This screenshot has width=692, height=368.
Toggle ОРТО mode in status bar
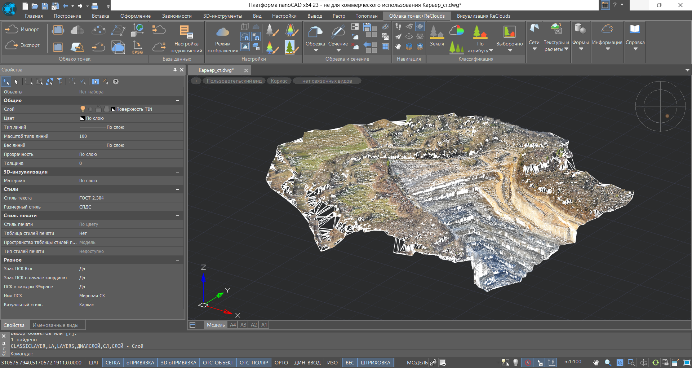point(281,363)
